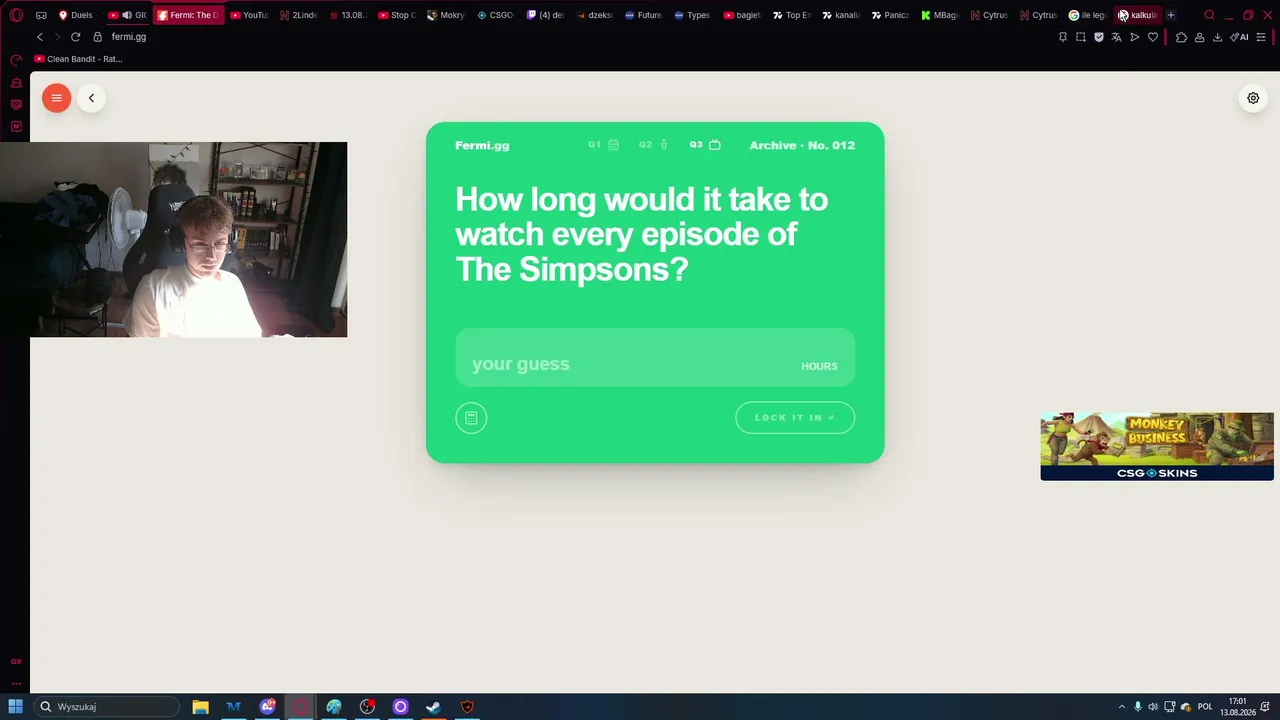Open the Clean Bandit bookmark

click(x=78, y=59)
